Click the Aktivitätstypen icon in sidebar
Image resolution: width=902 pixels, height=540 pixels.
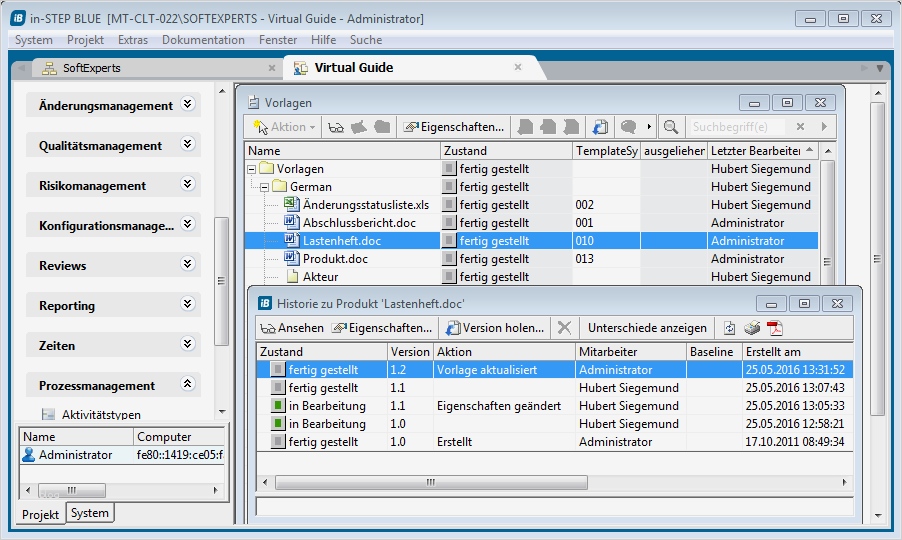[48, 414]
